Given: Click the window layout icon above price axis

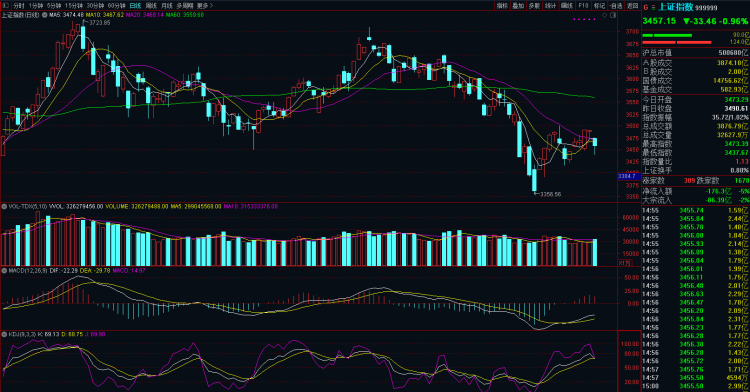Looking at the screenshot, I should pos(613,15).
